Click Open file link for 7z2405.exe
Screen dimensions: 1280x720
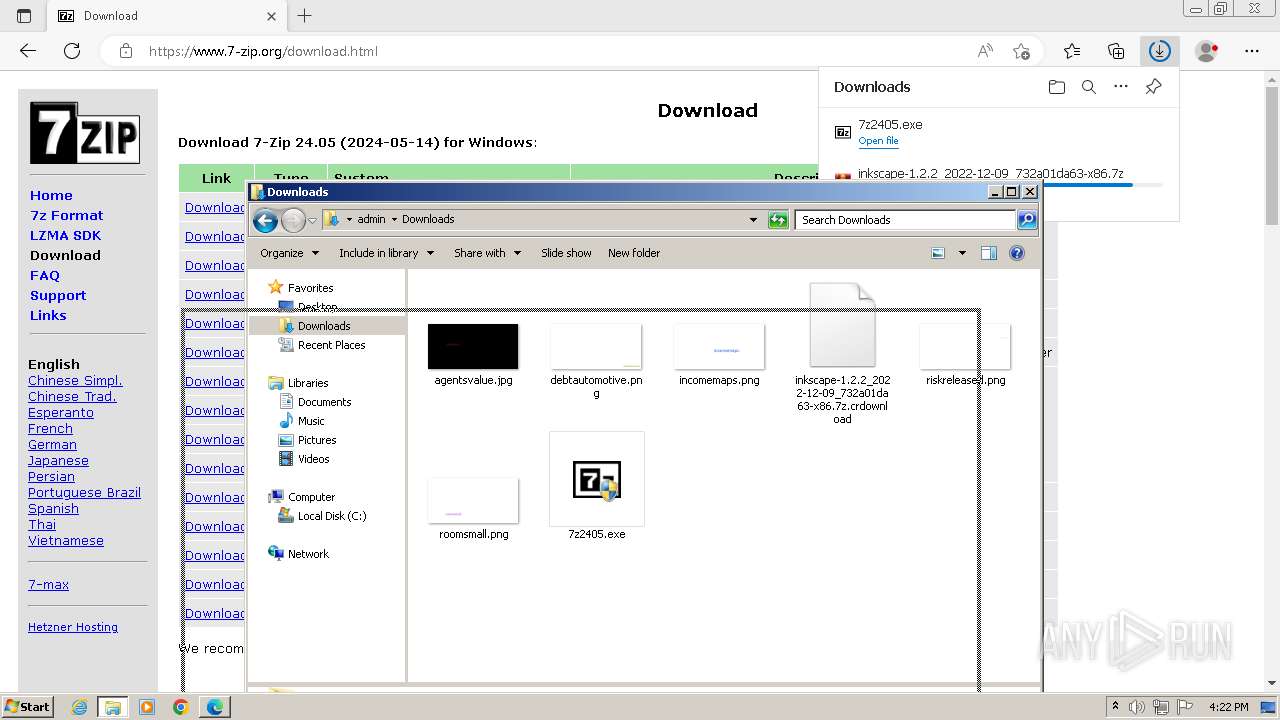[878, 141]
